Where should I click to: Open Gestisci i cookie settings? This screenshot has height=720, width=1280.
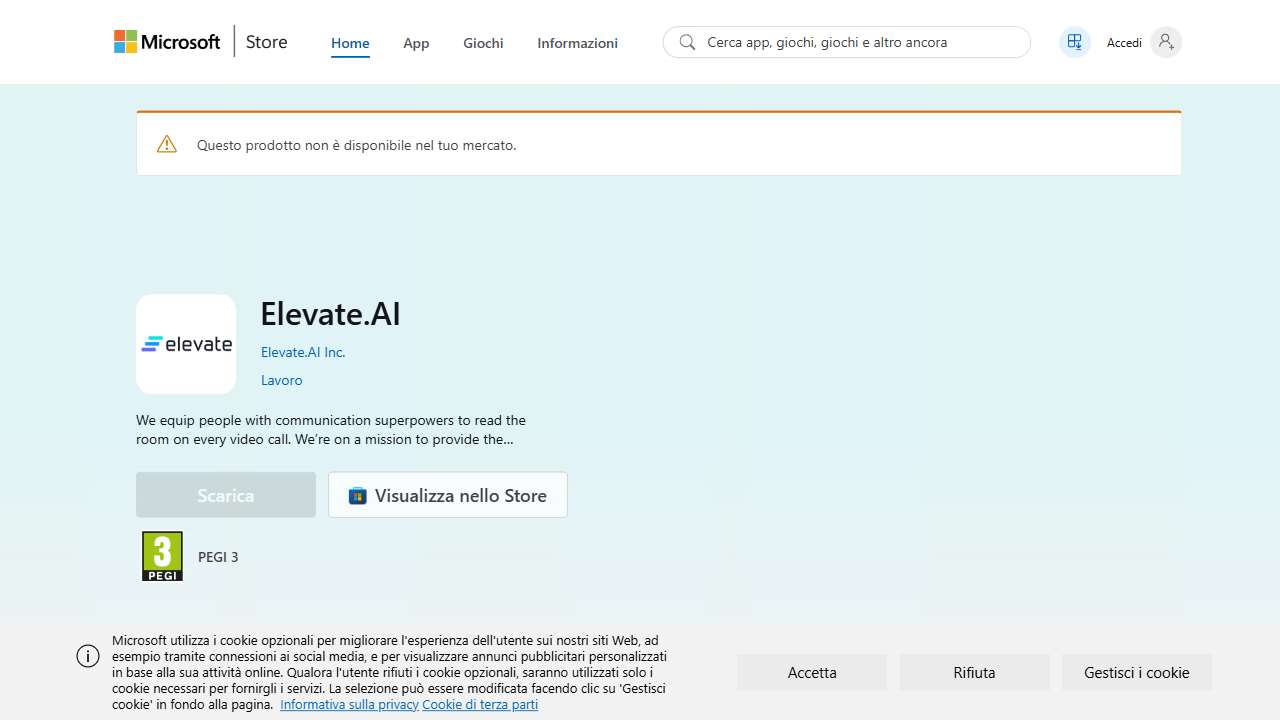pos(1136,672)
